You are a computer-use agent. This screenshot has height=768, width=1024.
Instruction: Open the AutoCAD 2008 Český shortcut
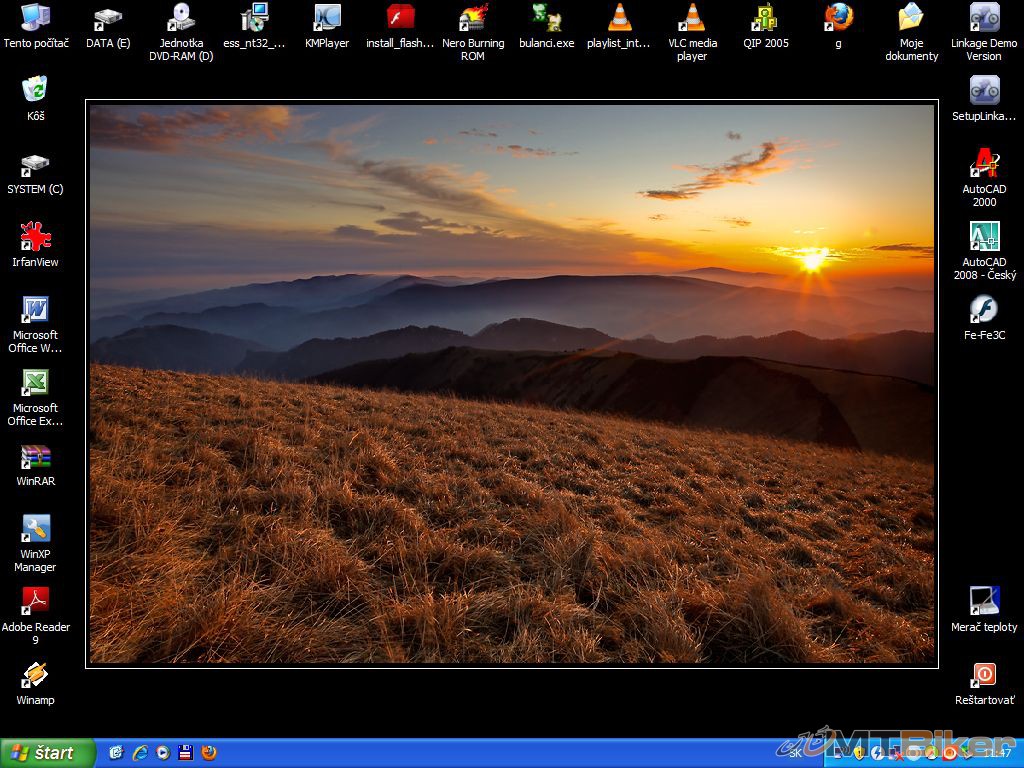pyautogui.click(x=984, y=237)
